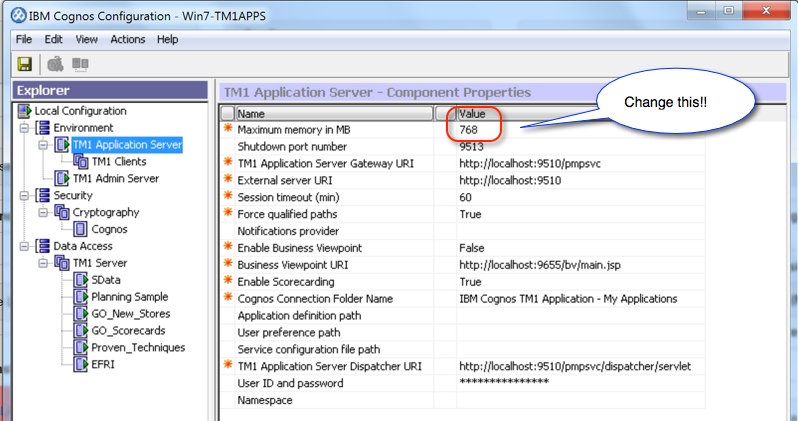The image size is (798, 421).
Task: Open the Edit menu
Action: pyautogui.click(x=53, y=39)
